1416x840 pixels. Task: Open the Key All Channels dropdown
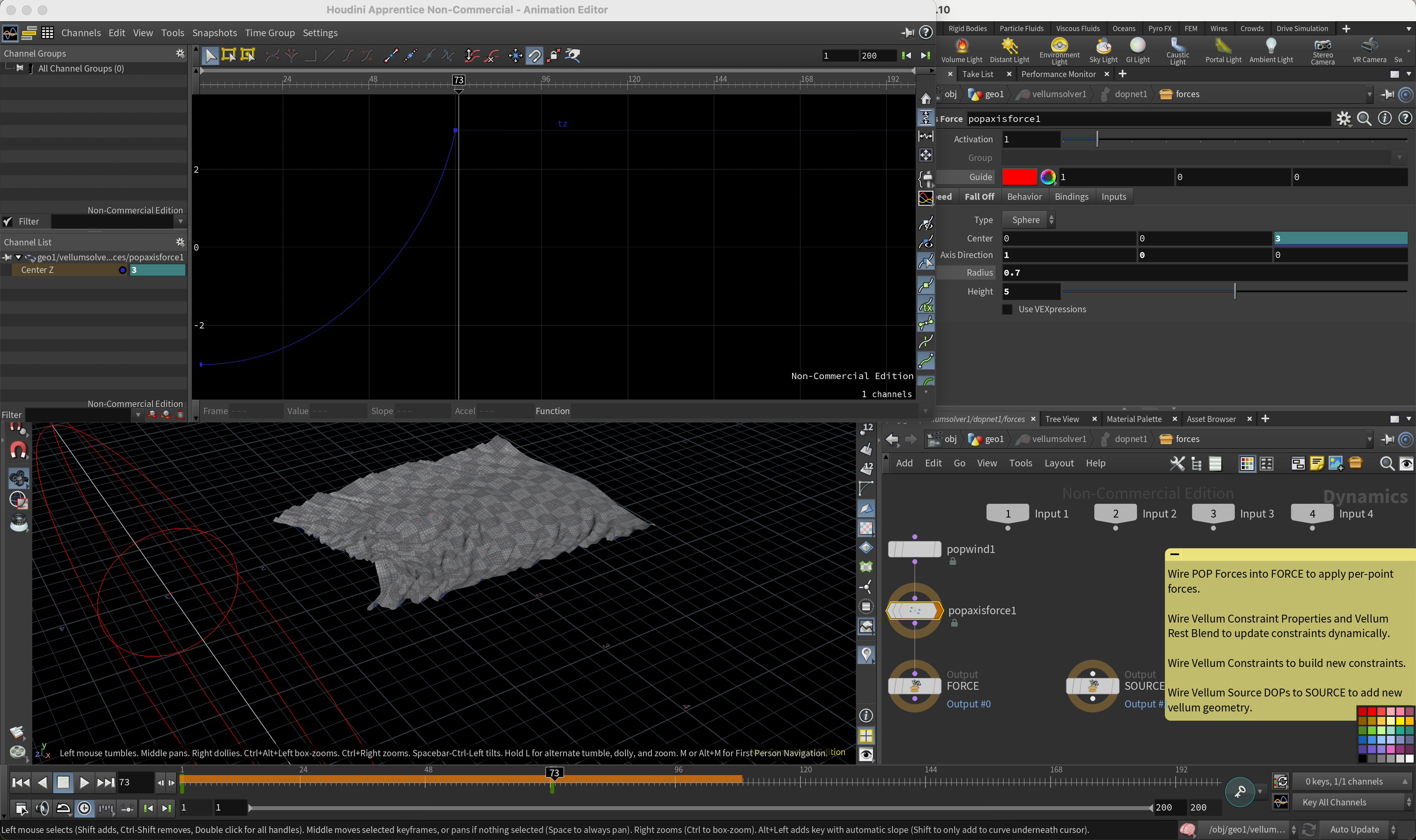[1341, 802]
